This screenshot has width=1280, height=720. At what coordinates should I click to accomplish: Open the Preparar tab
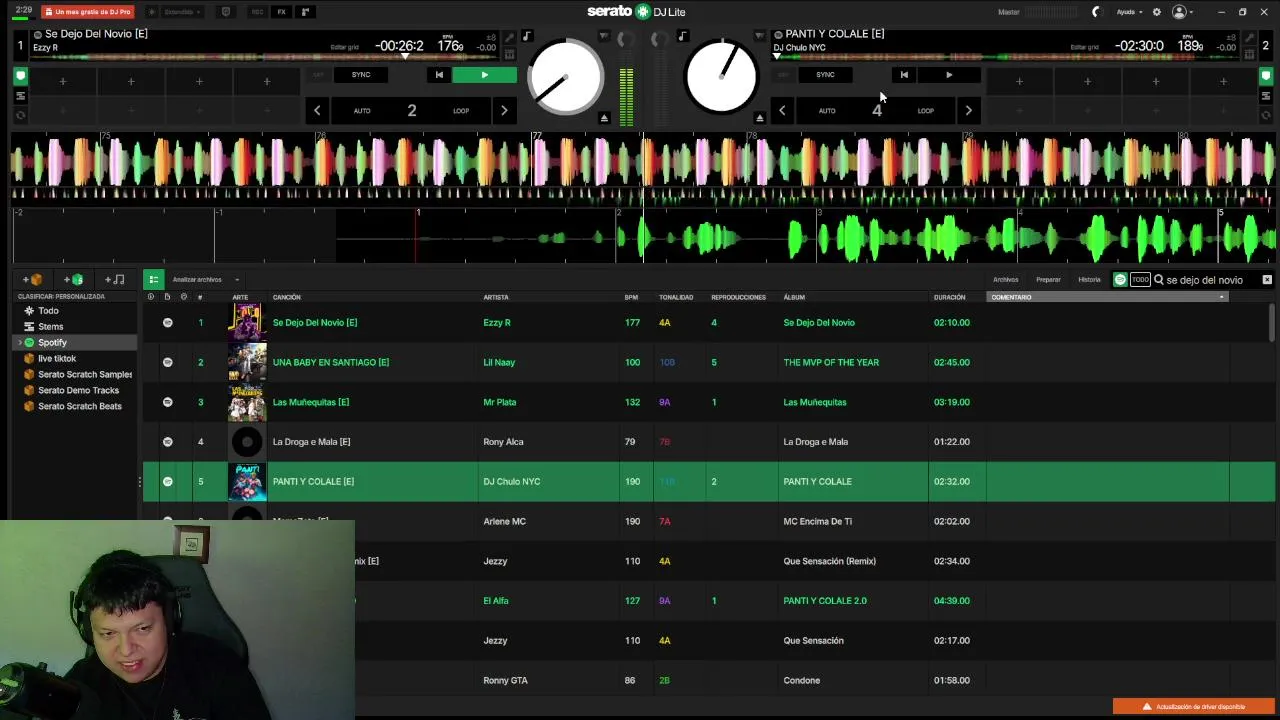click(1048, 280)
